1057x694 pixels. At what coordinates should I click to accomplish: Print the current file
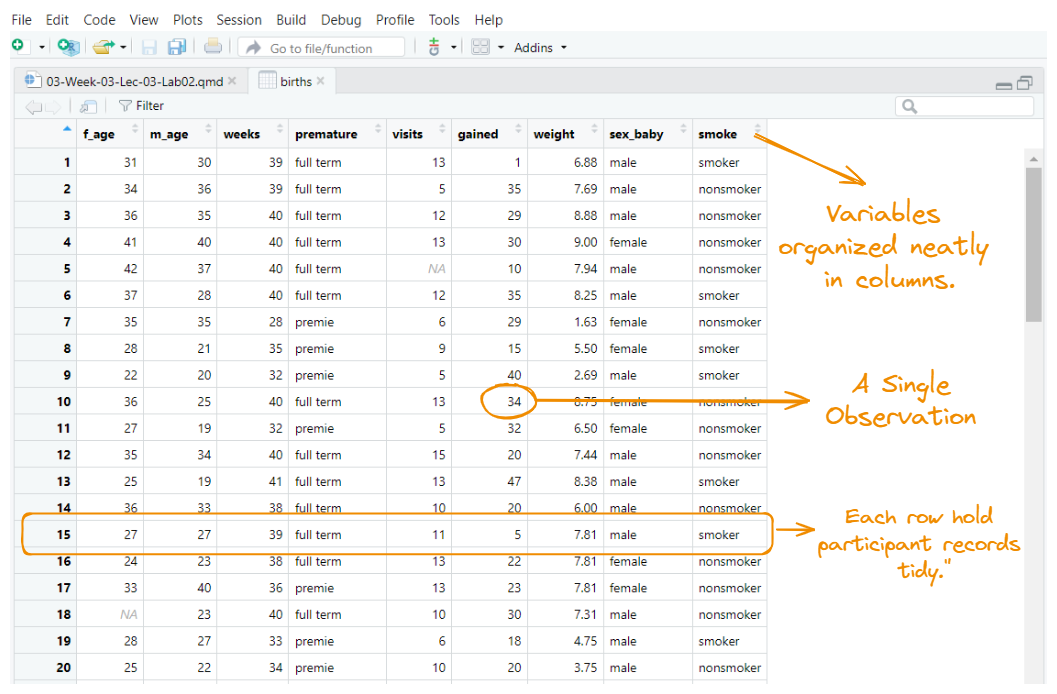212,46
